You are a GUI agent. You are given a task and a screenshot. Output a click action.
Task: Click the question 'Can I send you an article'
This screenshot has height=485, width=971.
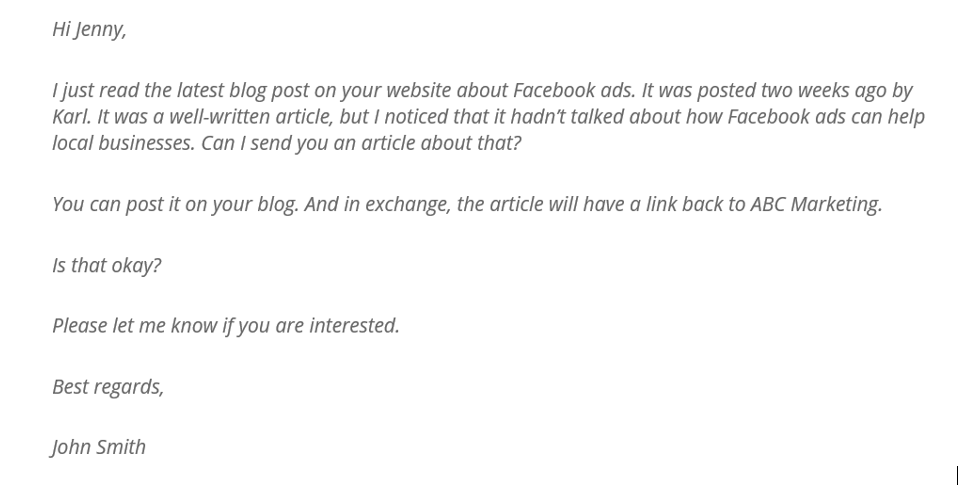[x=308, y=143]
